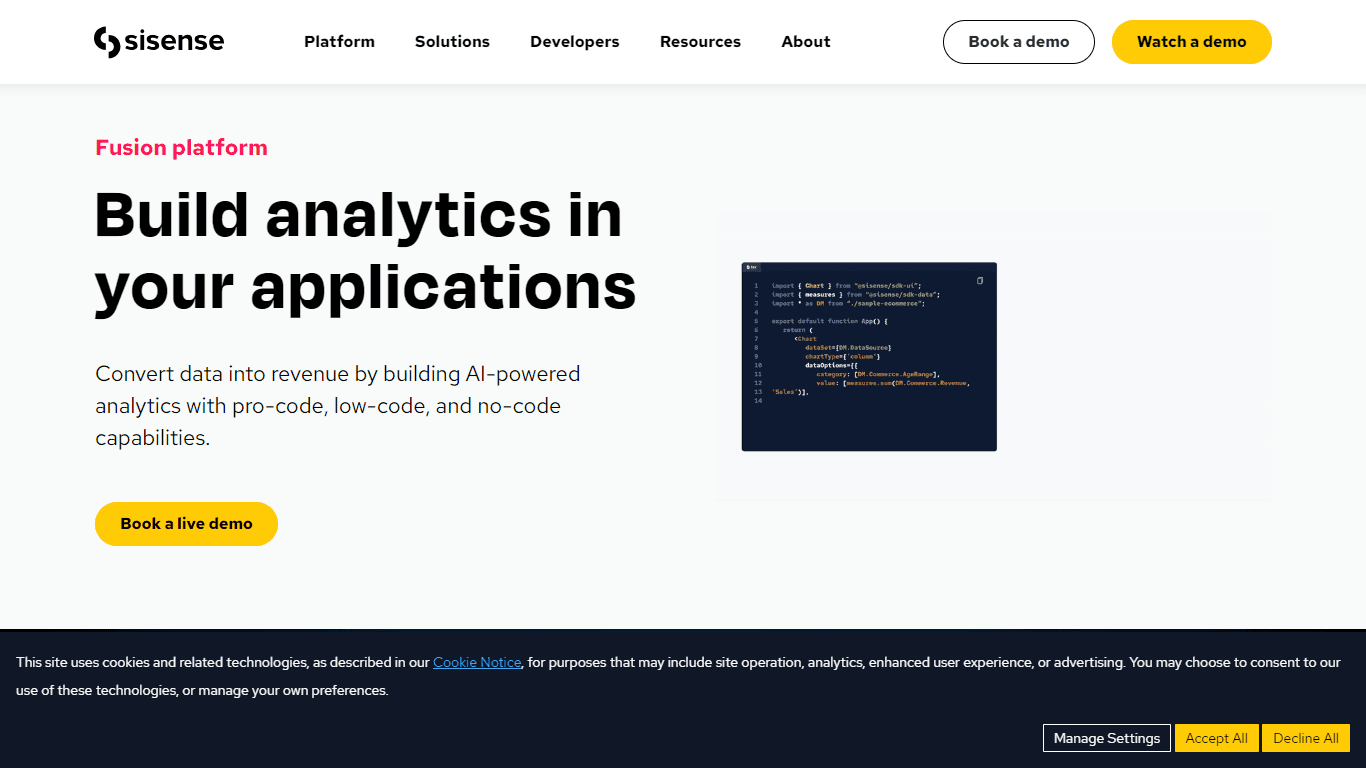
Task: Open the Cookie Notice link
Action: pyautogui.click(x=477, y=662)
